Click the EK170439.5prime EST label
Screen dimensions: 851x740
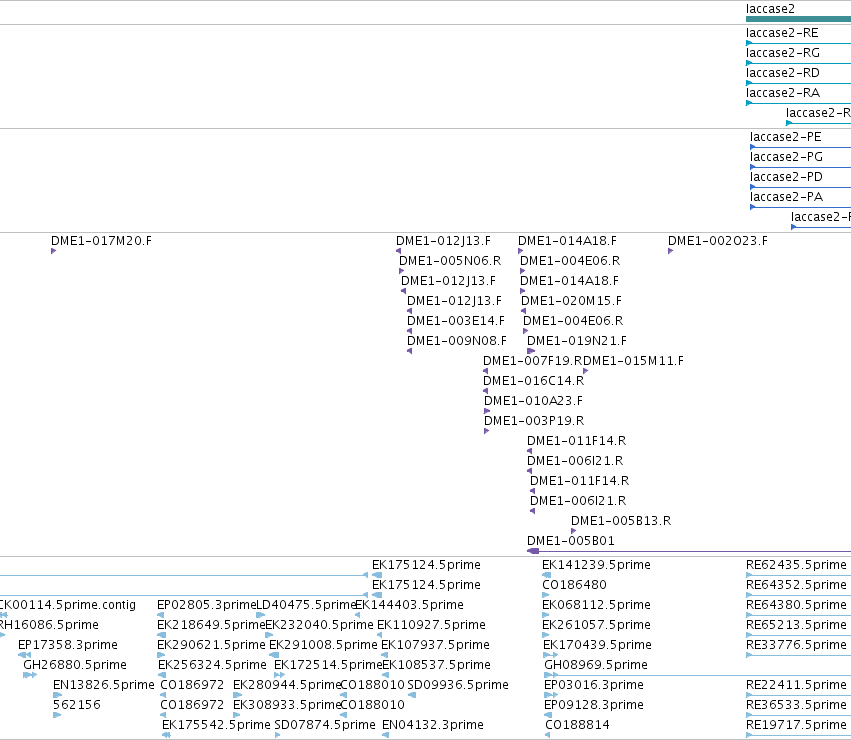597,646
